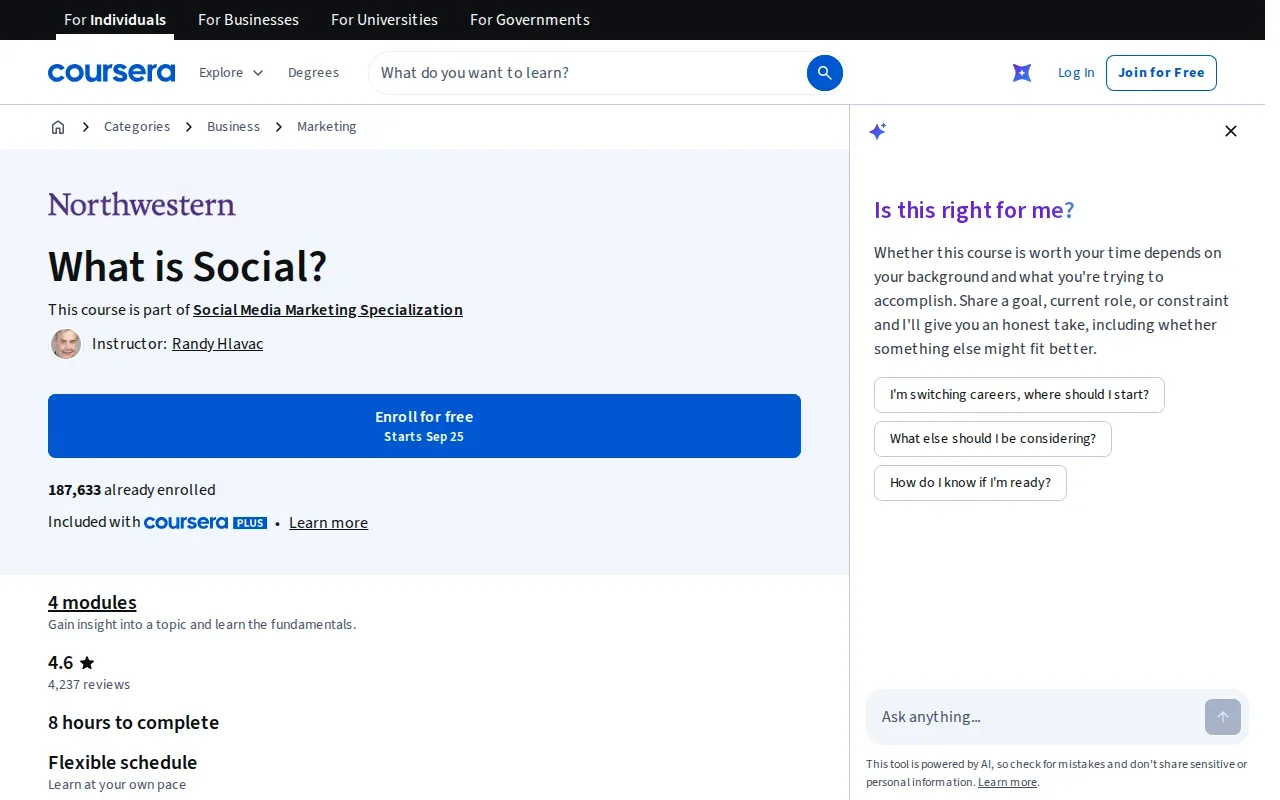The height and width of the screenshot is (800, 1280).
Task: Click the Coursera logo
Action: [x=111, y=73]
